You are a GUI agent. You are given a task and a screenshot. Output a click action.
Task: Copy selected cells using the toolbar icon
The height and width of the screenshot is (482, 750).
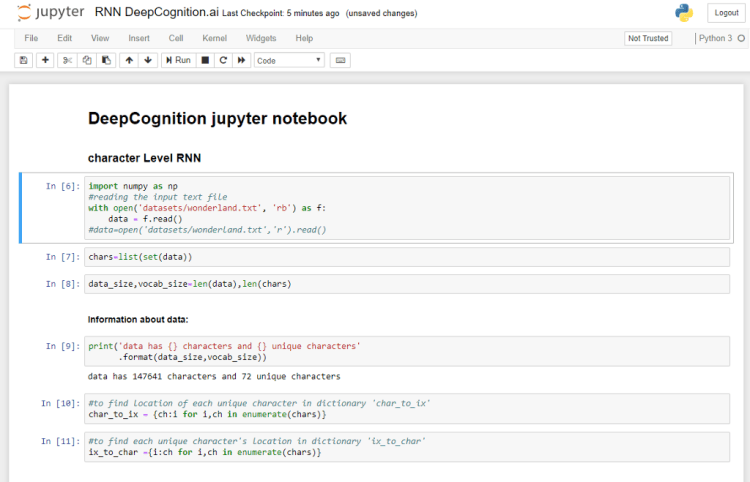click(x=87, y=60)
